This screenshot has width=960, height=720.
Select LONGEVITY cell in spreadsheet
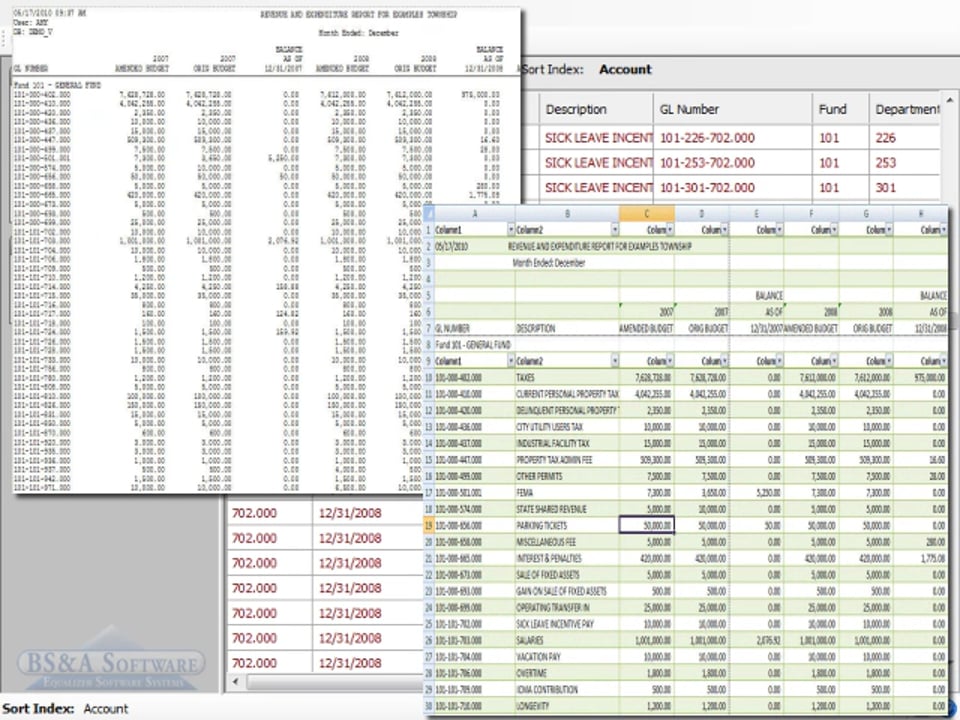click(568, 706)
